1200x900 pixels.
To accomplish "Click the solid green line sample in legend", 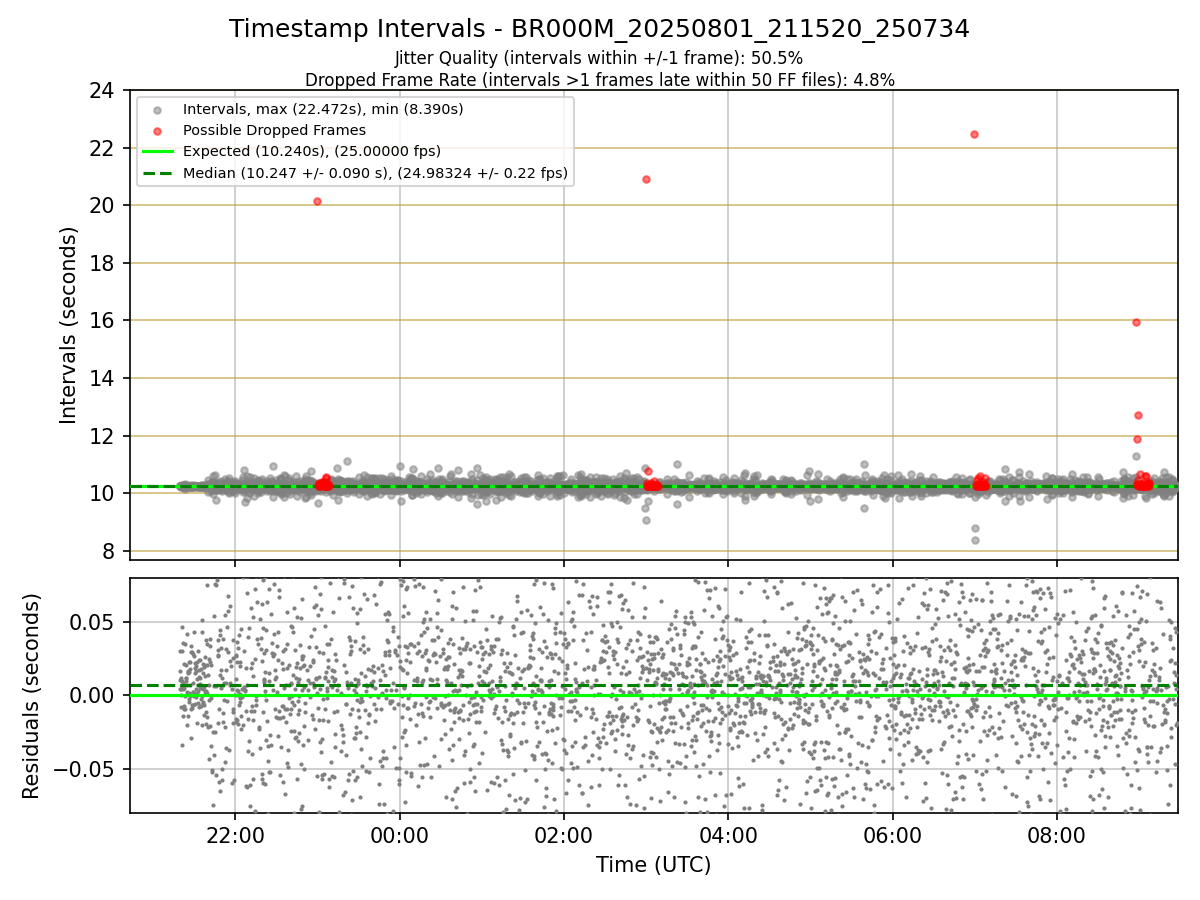I will pyautogui.click(x=157, y=152).
